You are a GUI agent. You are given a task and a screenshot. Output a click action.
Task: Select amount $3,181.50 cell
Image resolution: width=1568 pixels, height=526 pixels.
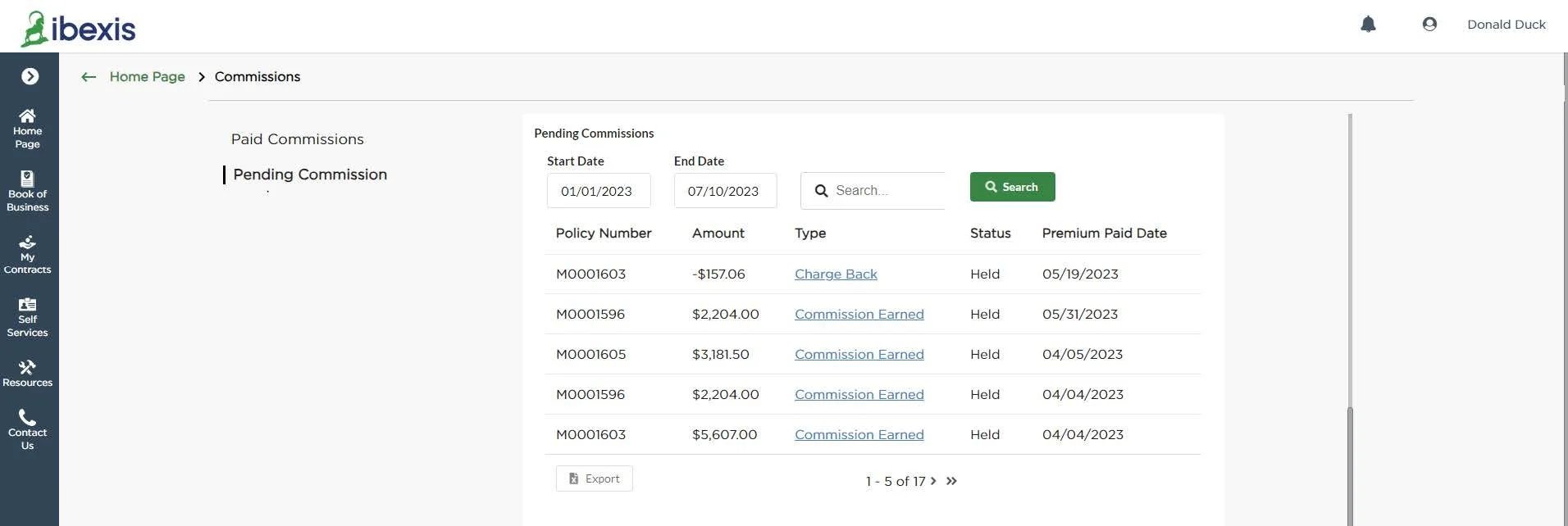tap(720, 355)
